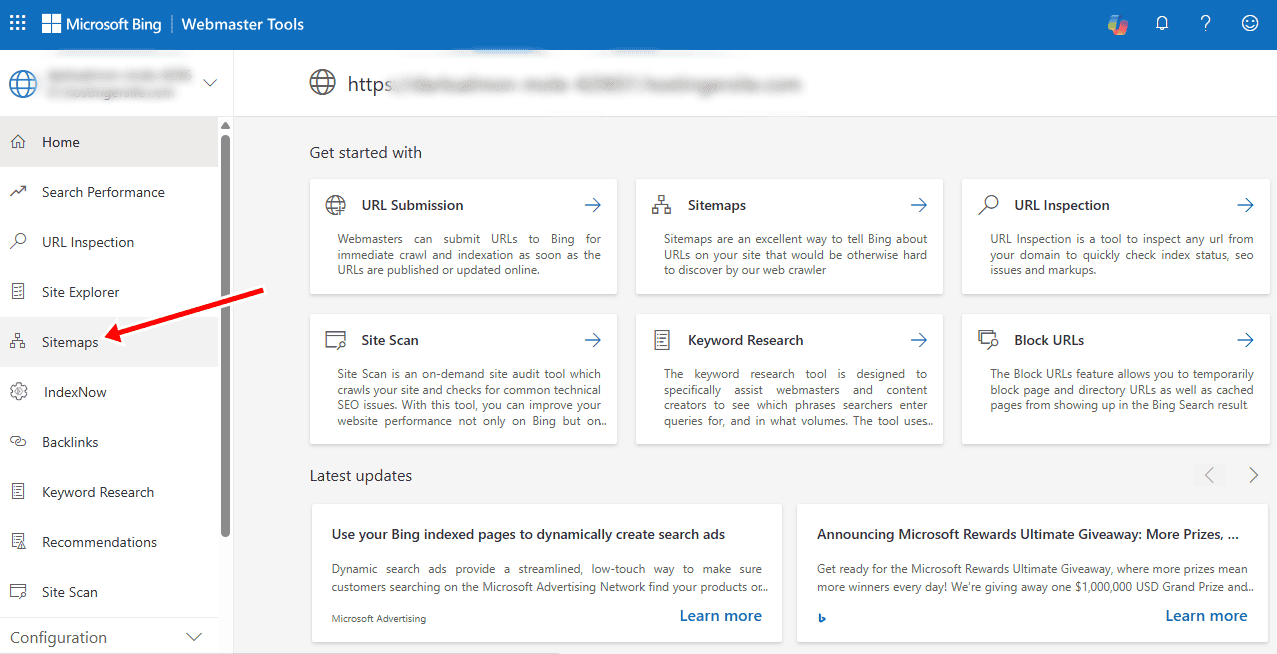Click the URL Inspection magnifier icon in sidebar

[18, 242]
